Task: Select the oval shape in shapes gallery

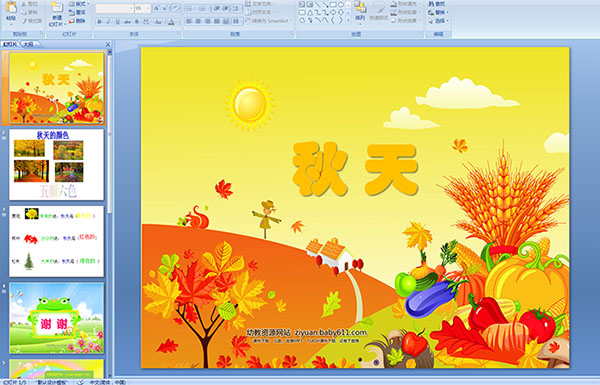Action: point(341,5)
